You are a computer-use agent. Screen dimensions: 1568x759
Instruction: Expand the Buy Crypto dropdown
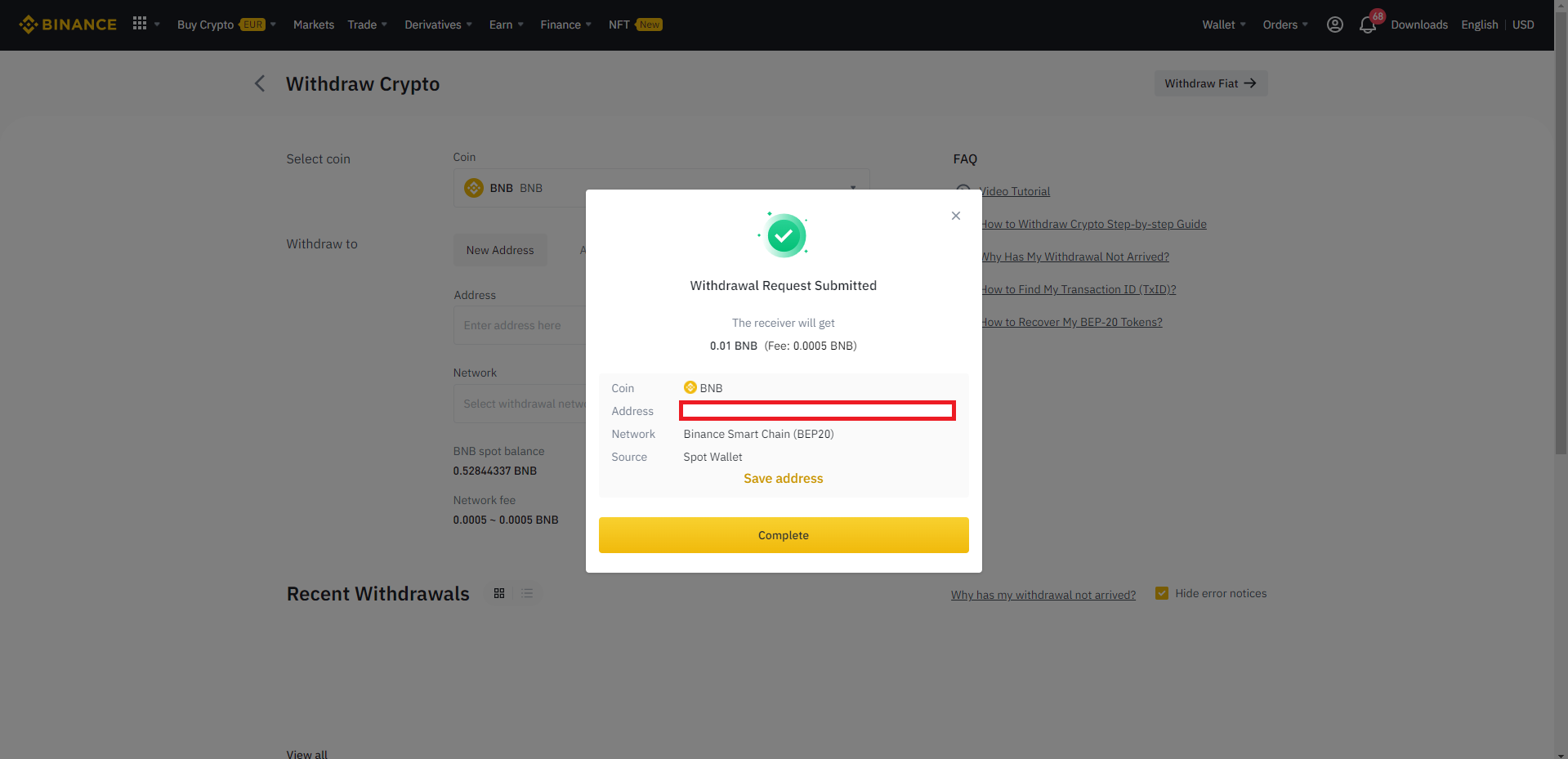pos(227,25)
